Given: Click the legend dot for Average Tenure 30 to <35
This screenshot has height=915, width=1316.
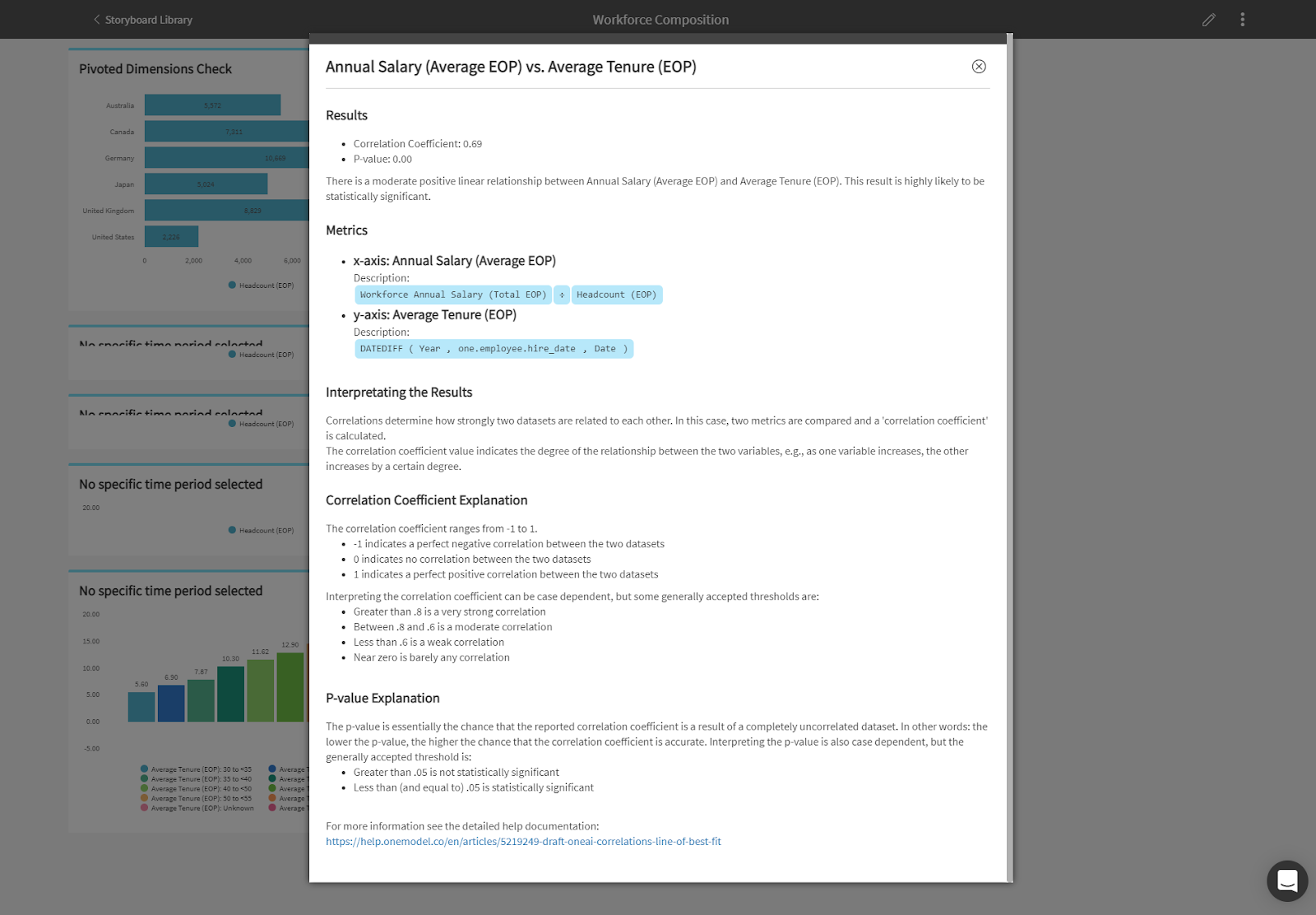Looking at the screenshot, I should click(x=145, y=769).
